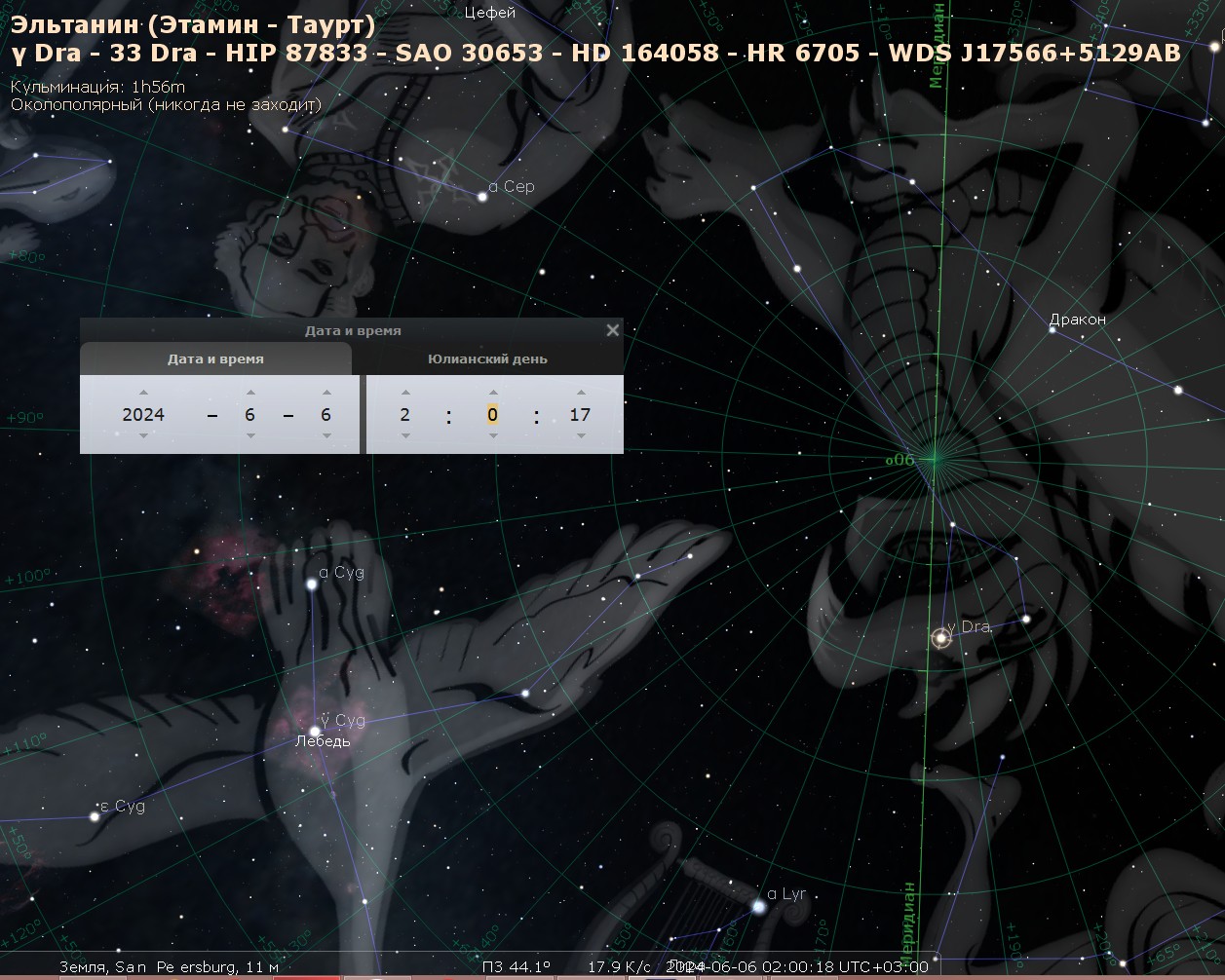Close the Дата и время dialog
The height and width of the screenshot is (980, 1225).
[x=613, y=330]
